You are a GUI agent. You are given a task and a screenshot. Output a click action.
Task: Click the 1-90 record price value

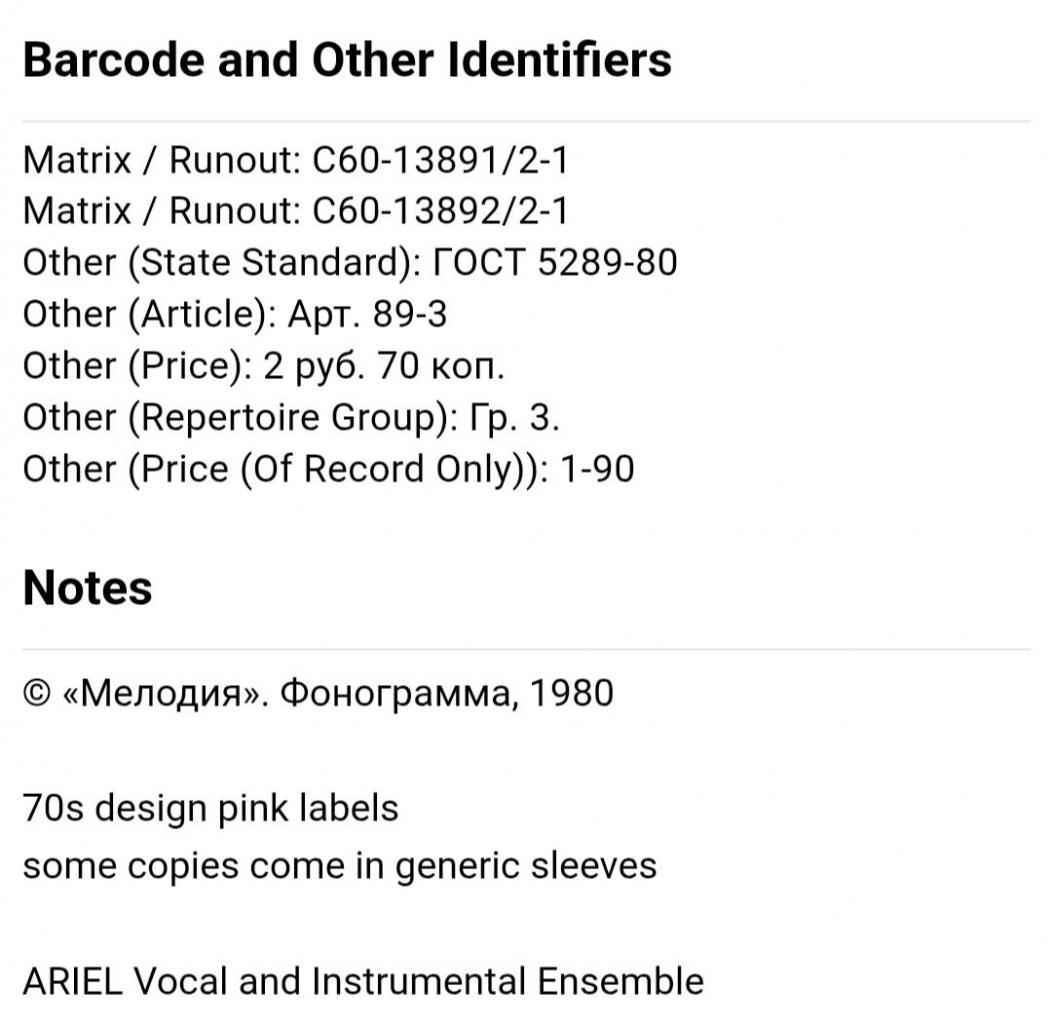597,468
